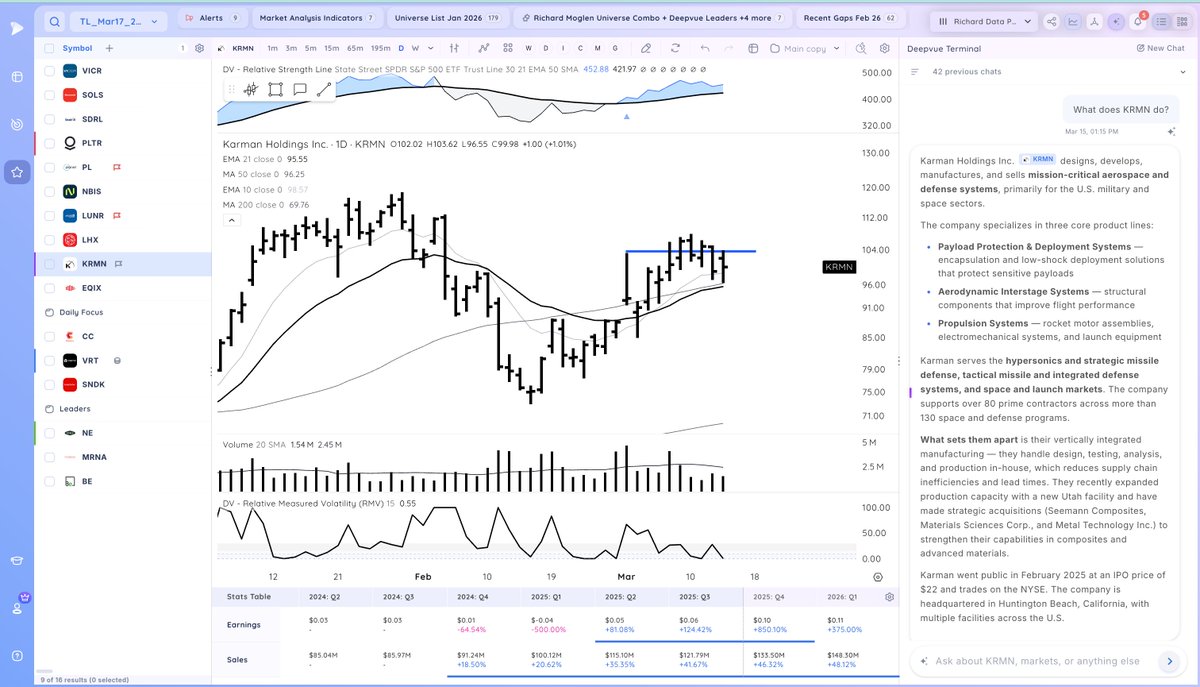Viewport: 1200px width, 687px height.
Task: Toggle the AI sparkle icon in top bar
Action: pos(1117,21)
